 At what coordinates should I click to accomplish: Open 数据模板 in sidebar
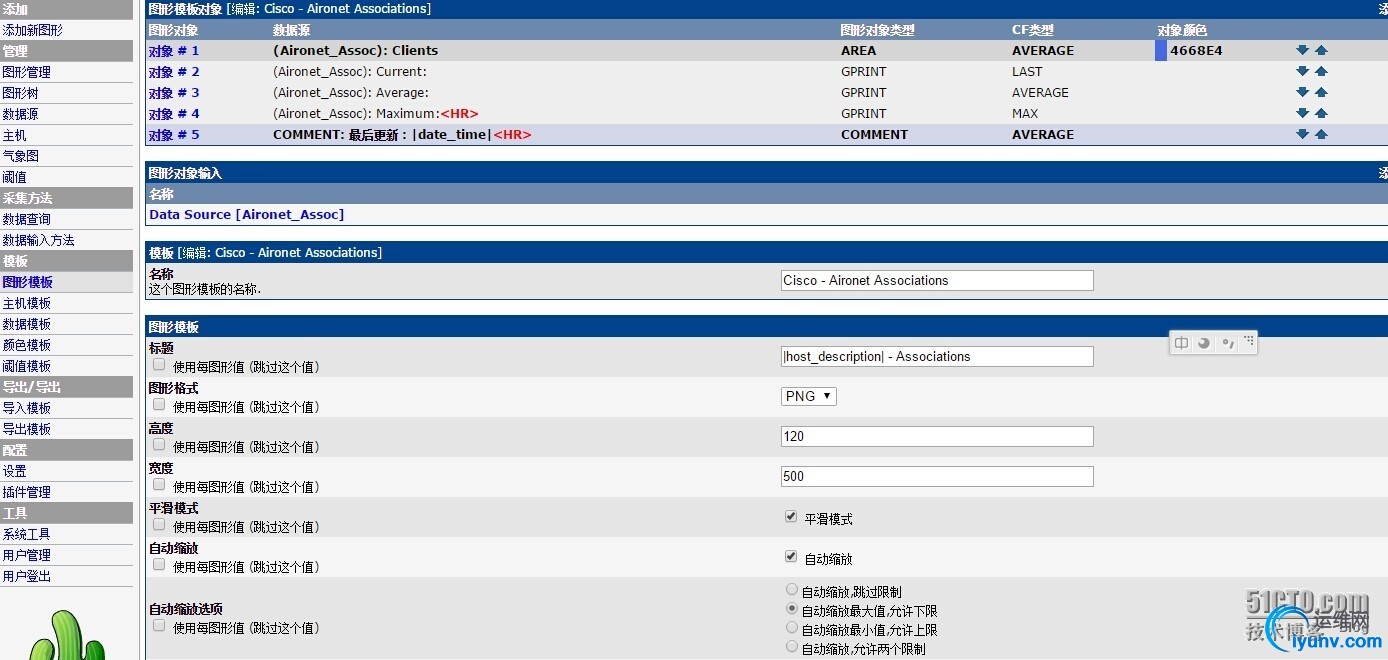click(26, 324)
